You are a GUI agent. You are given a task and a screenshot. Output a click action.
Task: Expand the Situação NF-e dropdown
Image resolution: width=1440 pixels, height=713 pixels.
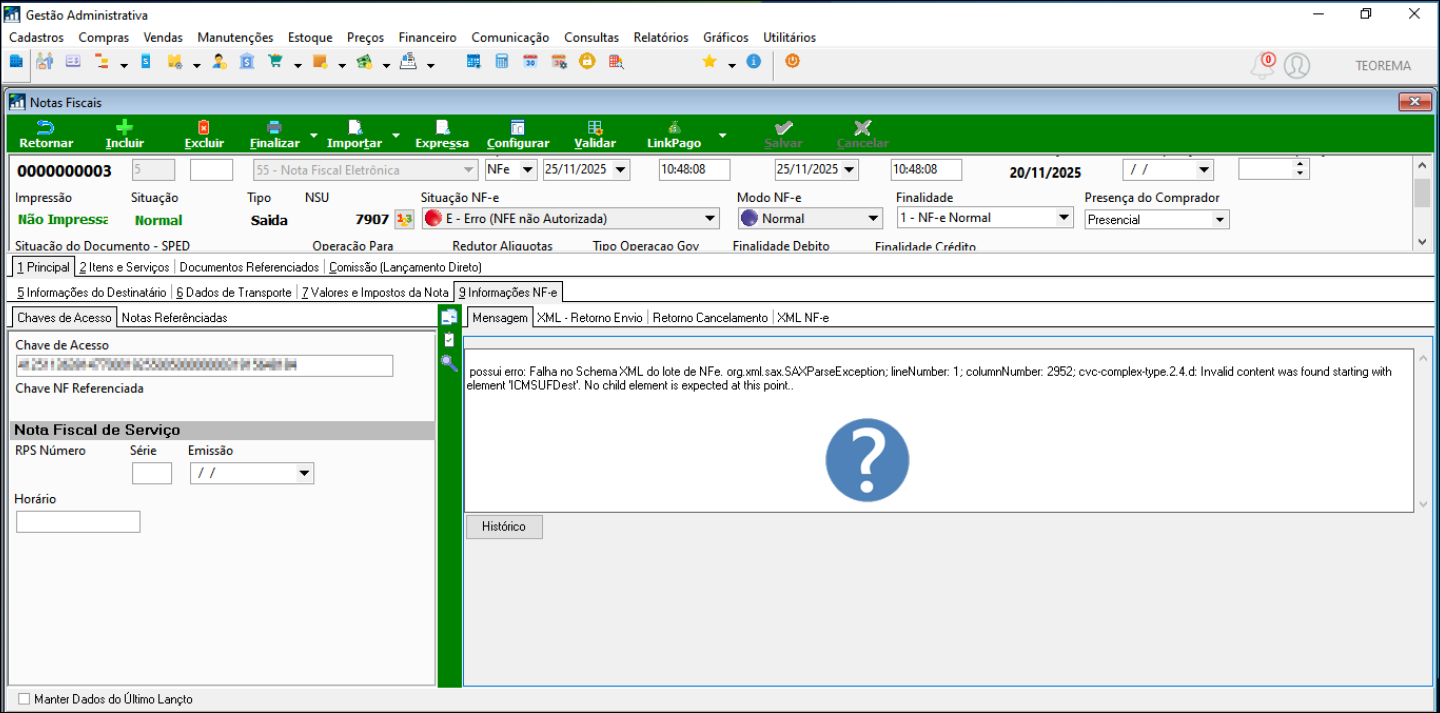pyautogui.click(x=710, y=219)
